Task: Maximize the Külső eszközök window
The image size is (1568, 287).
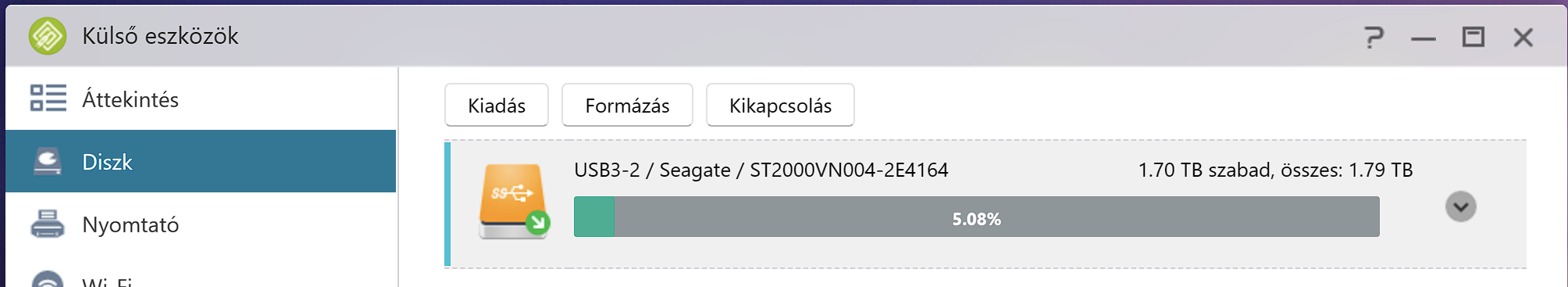Action: tap(1474, 37)
